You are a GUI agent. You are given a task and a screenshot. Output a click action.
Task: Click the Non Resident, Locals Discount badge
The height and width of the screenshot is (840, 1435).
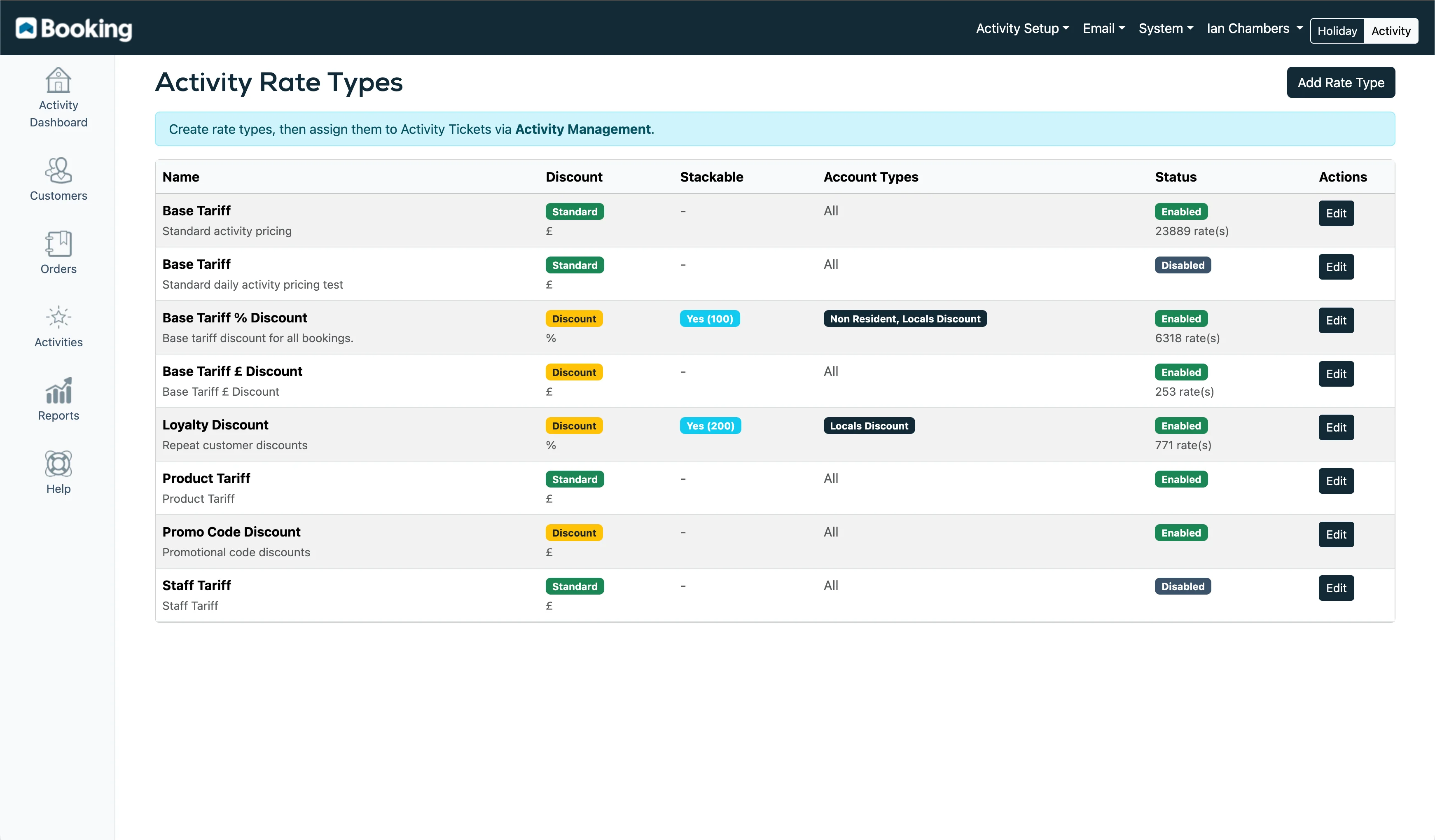coord(905,319)
